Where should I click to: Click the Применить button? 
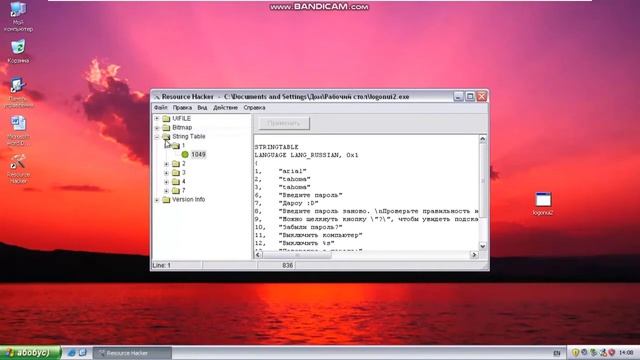tap(284, 123)
